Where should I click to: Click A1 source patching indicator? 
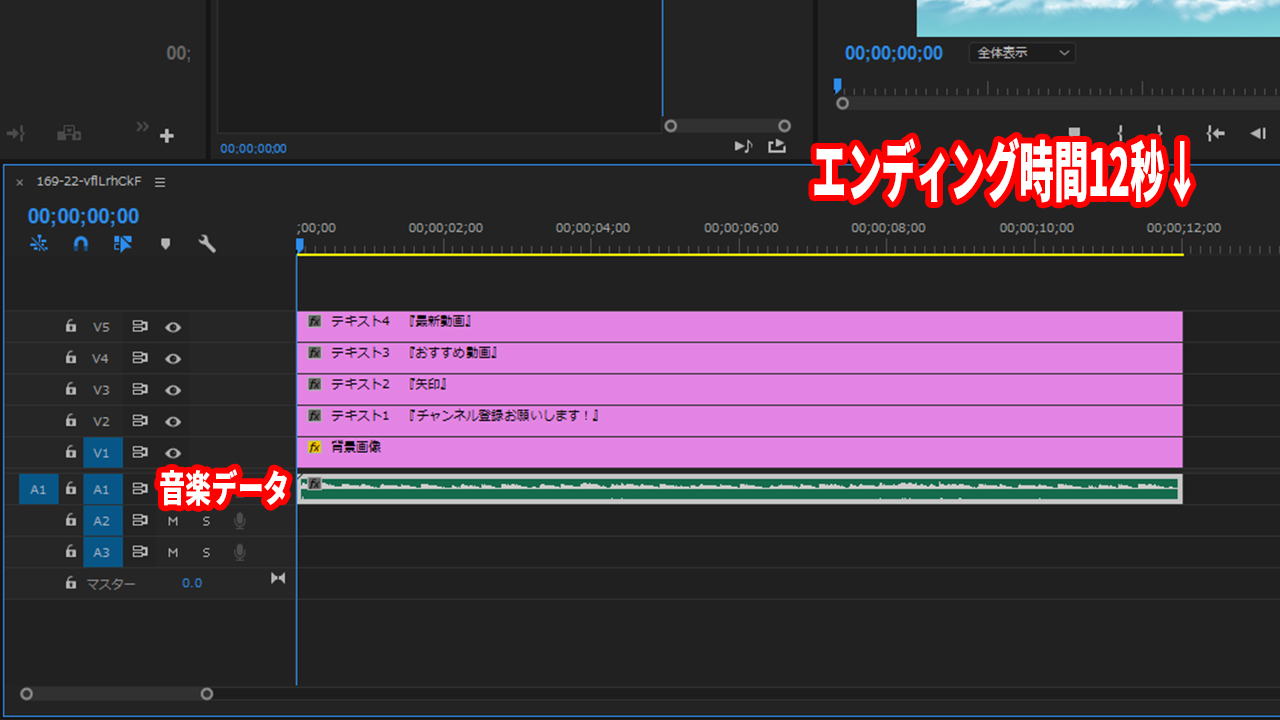pyautogui.click(x=38, y=489)
